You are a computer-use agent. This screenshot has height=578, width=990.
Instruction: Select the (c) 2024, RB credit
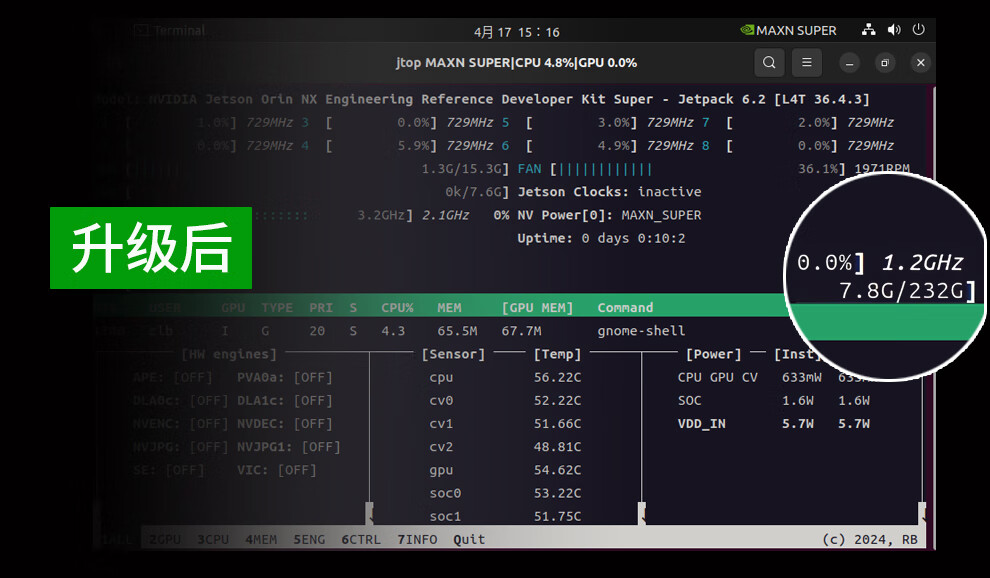869,539
